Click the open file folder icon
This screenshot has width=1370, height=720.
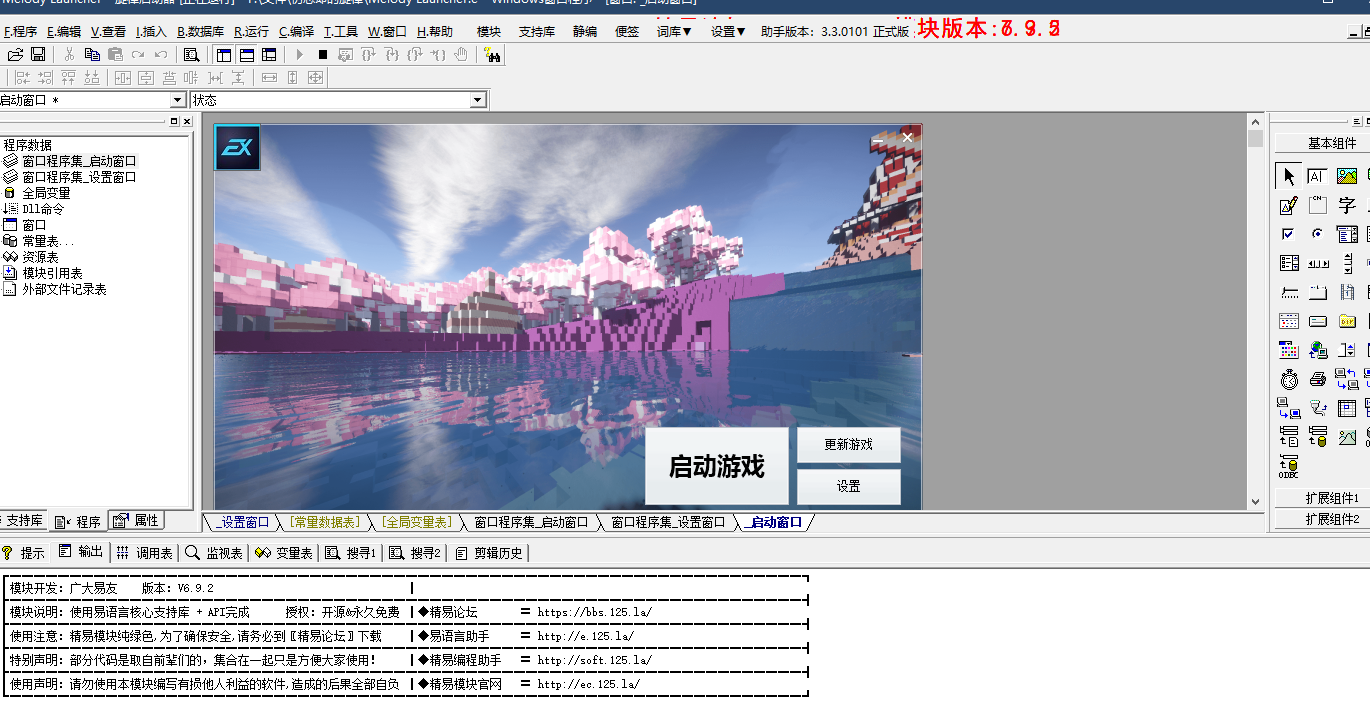[15, 54]
